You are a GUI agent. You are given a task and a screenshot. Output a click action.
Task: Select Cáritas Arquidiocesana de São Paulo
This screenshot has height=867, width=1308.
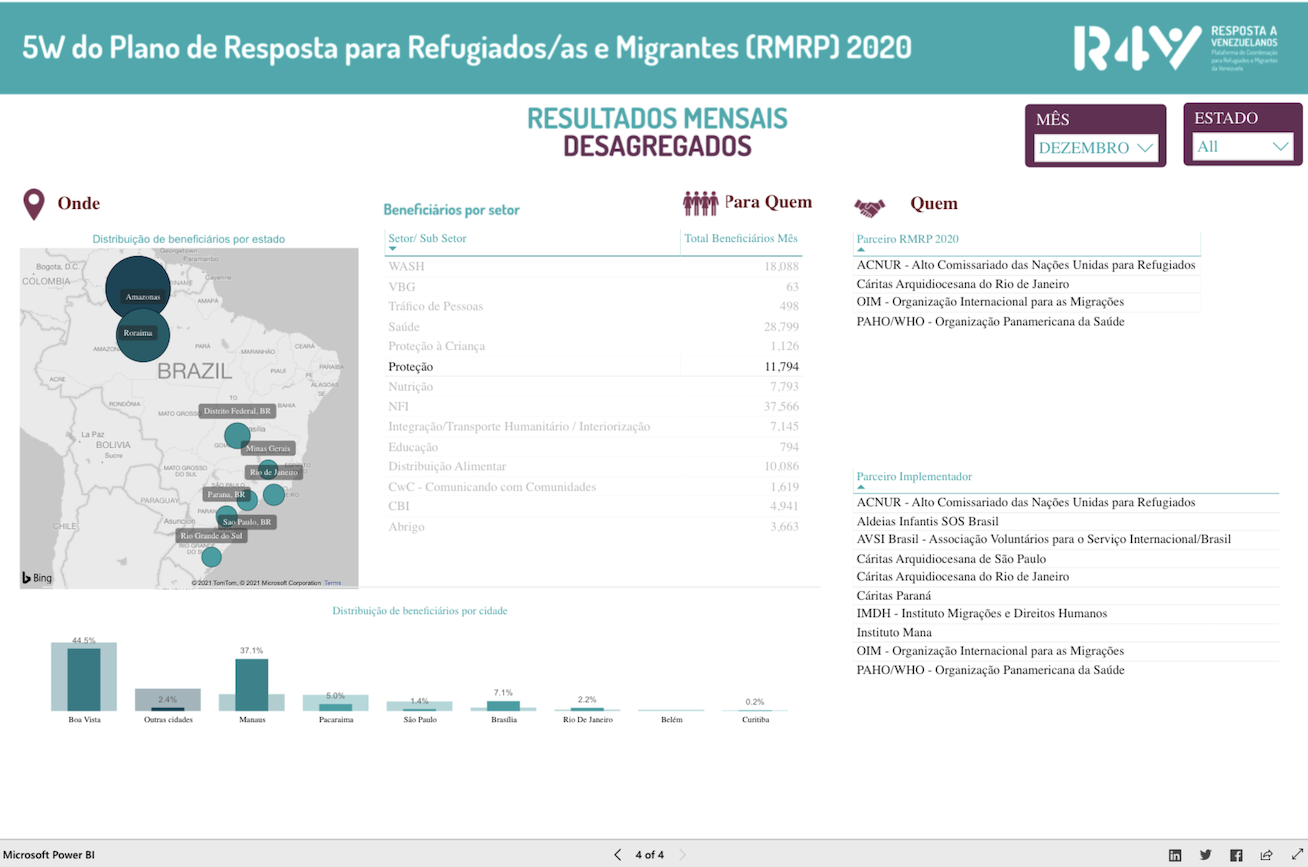pos(1066,559)
